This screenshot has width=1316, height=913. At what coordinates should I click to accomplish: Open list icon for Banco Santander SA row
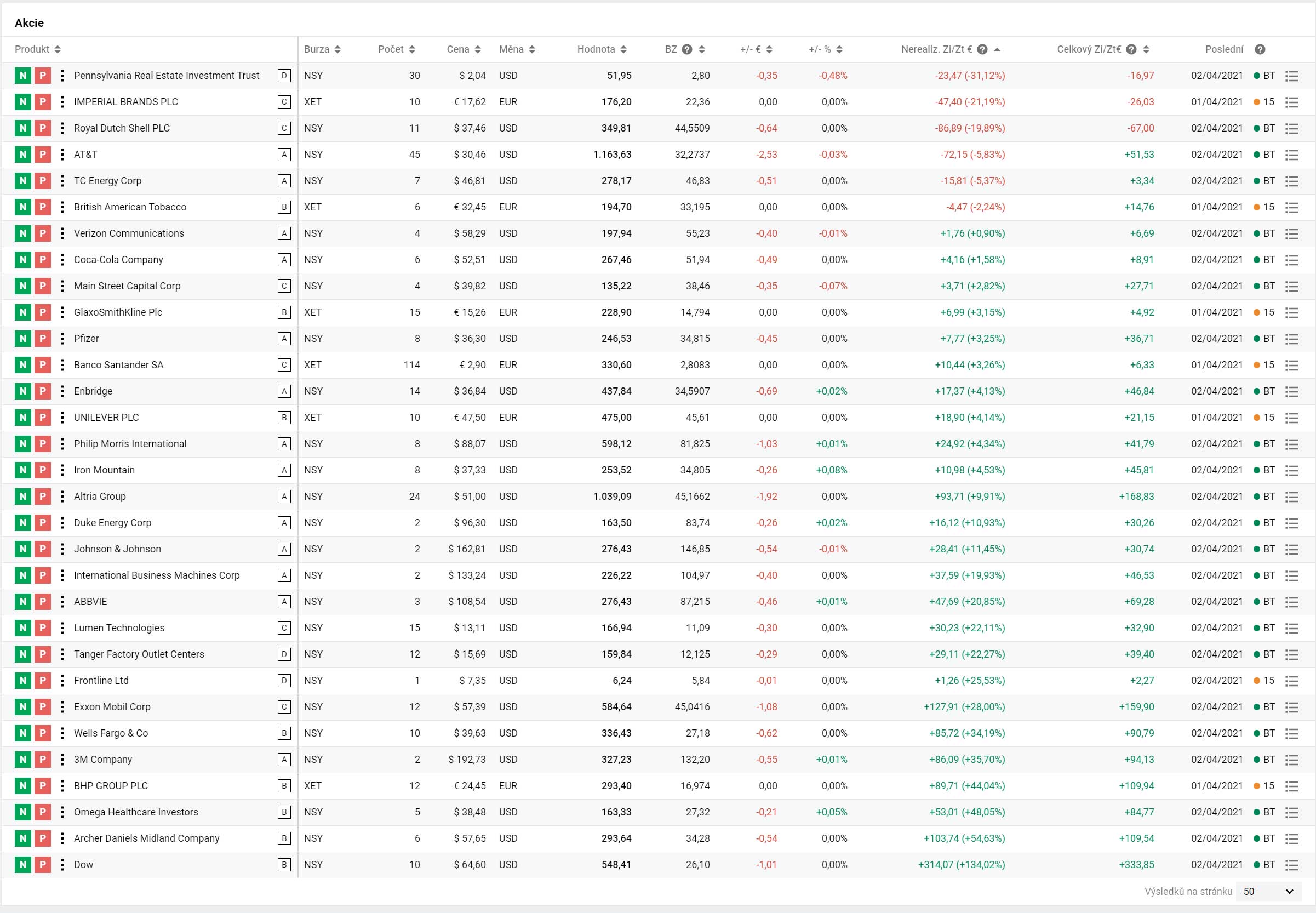coord(1291,365)
